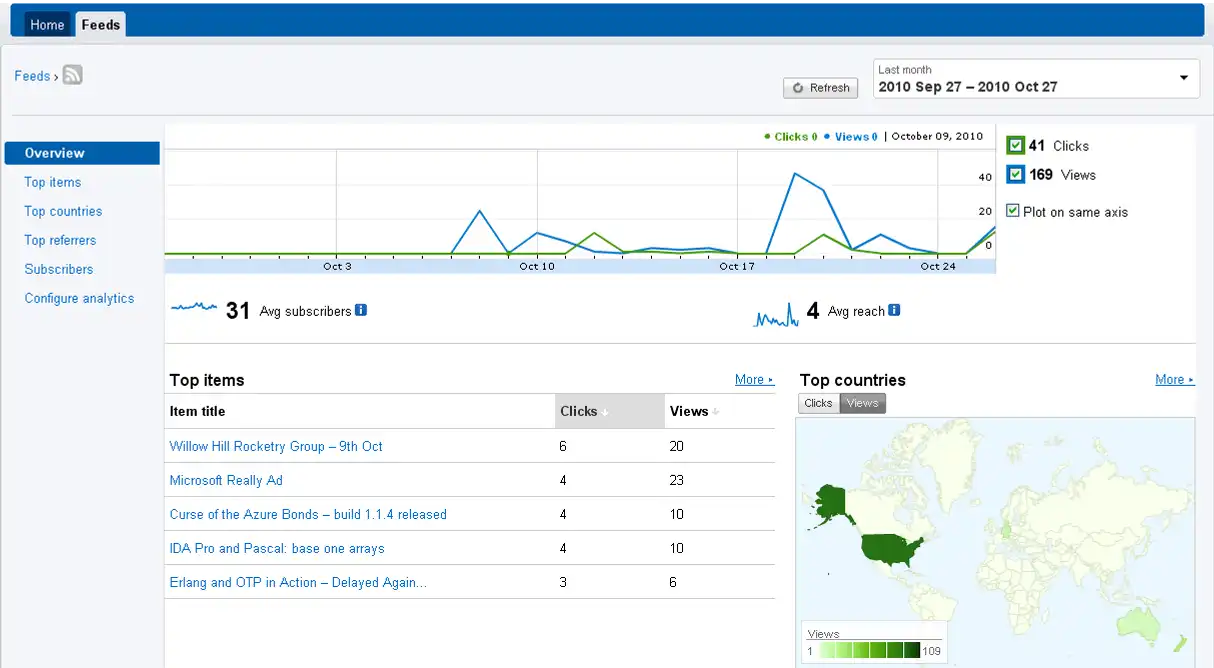This screenshot has height=668, width=1214.
Task: Click the Avg reach sparkline graph
Action: click(776, 315)
